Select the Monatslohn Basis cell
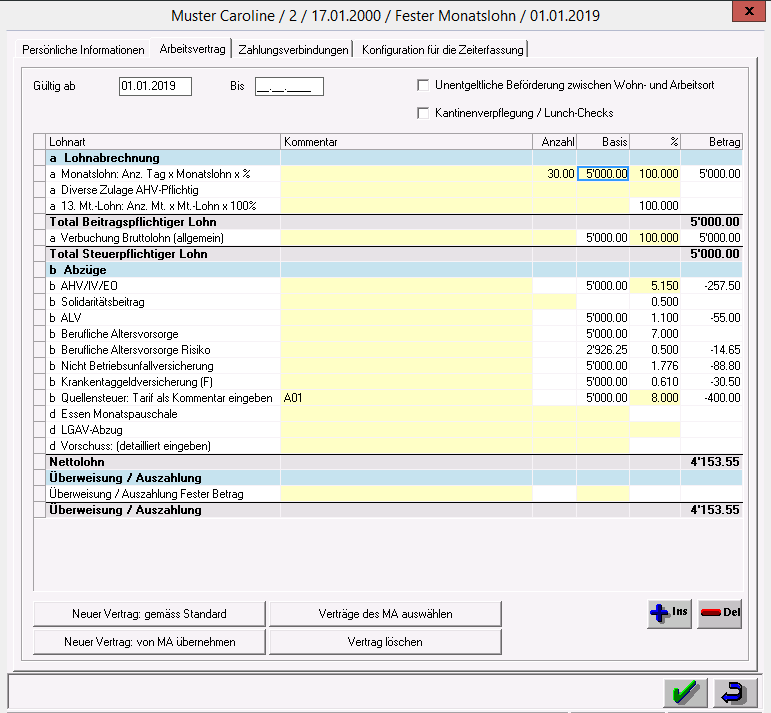This screenshot has height=713, width=771. tap(603, 173)
